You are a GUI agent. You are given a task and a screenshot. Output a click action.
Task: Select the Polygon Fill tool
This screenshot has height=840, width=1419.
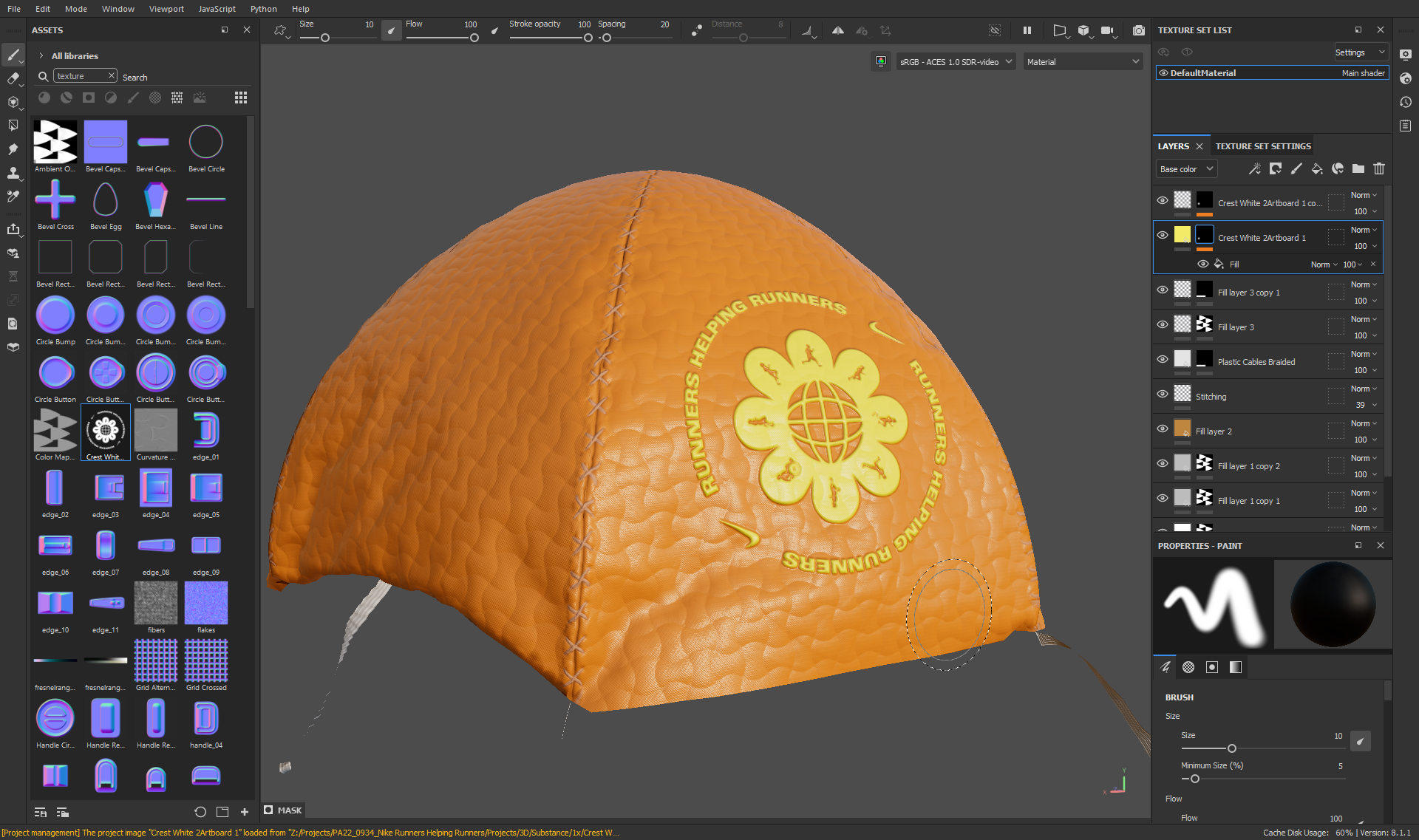13,126
